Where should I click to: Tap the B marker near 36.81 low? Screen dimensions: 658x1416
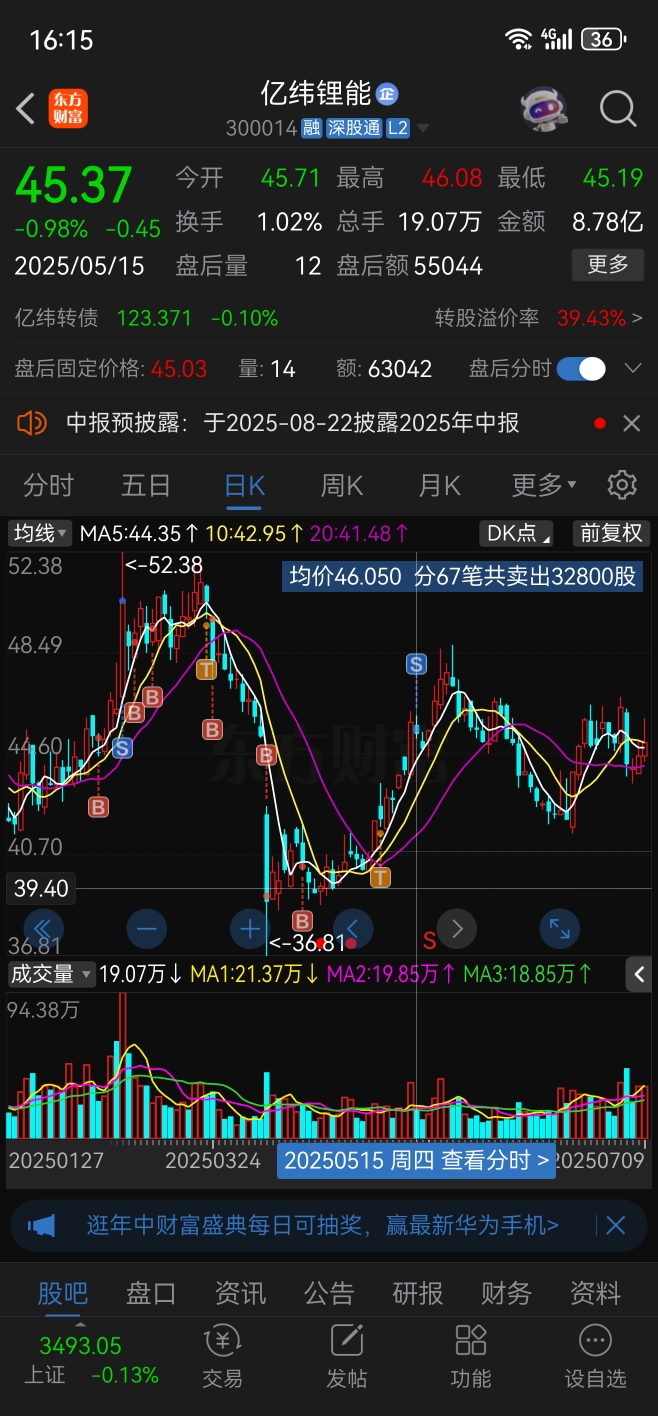pyautogui.click(x=301, y=919)
